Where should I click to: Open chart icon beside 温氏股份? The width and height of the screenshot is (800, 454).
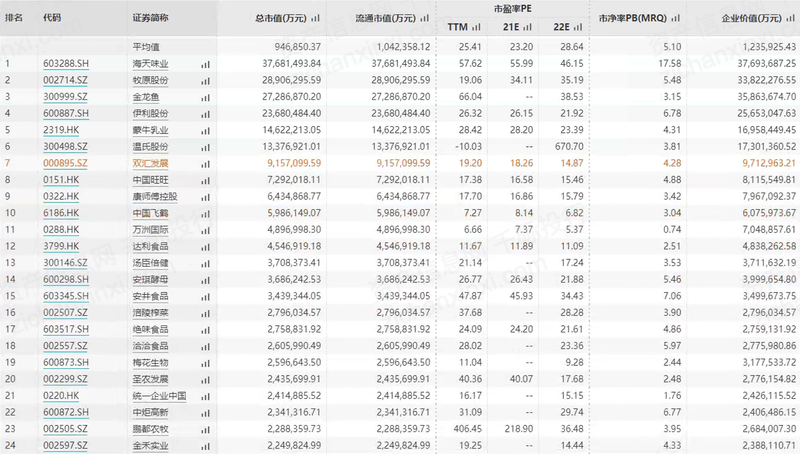205,147
